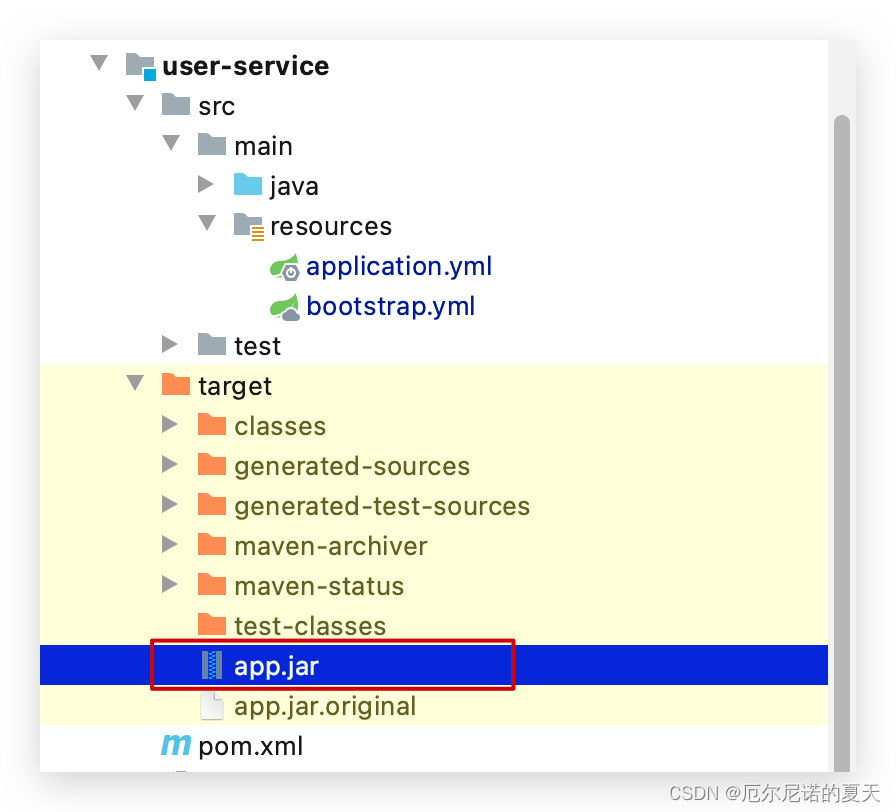The height and width of the screenshot is (812, 896).
Task: Click the user-service module icon
Action: [x=140, y=64]
